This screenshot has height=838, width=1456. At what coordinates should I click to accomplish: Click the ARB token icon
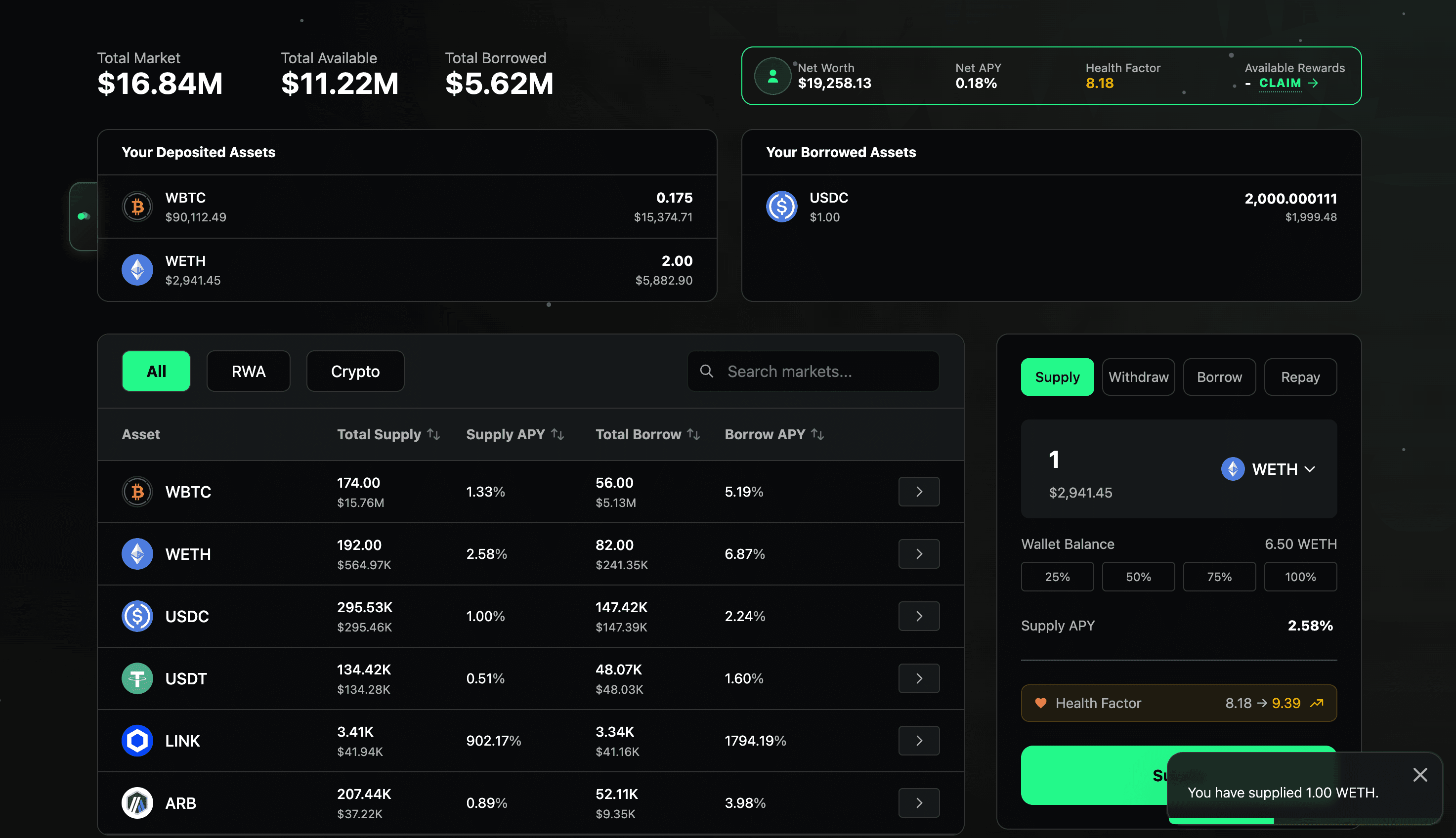click(137, 803)
